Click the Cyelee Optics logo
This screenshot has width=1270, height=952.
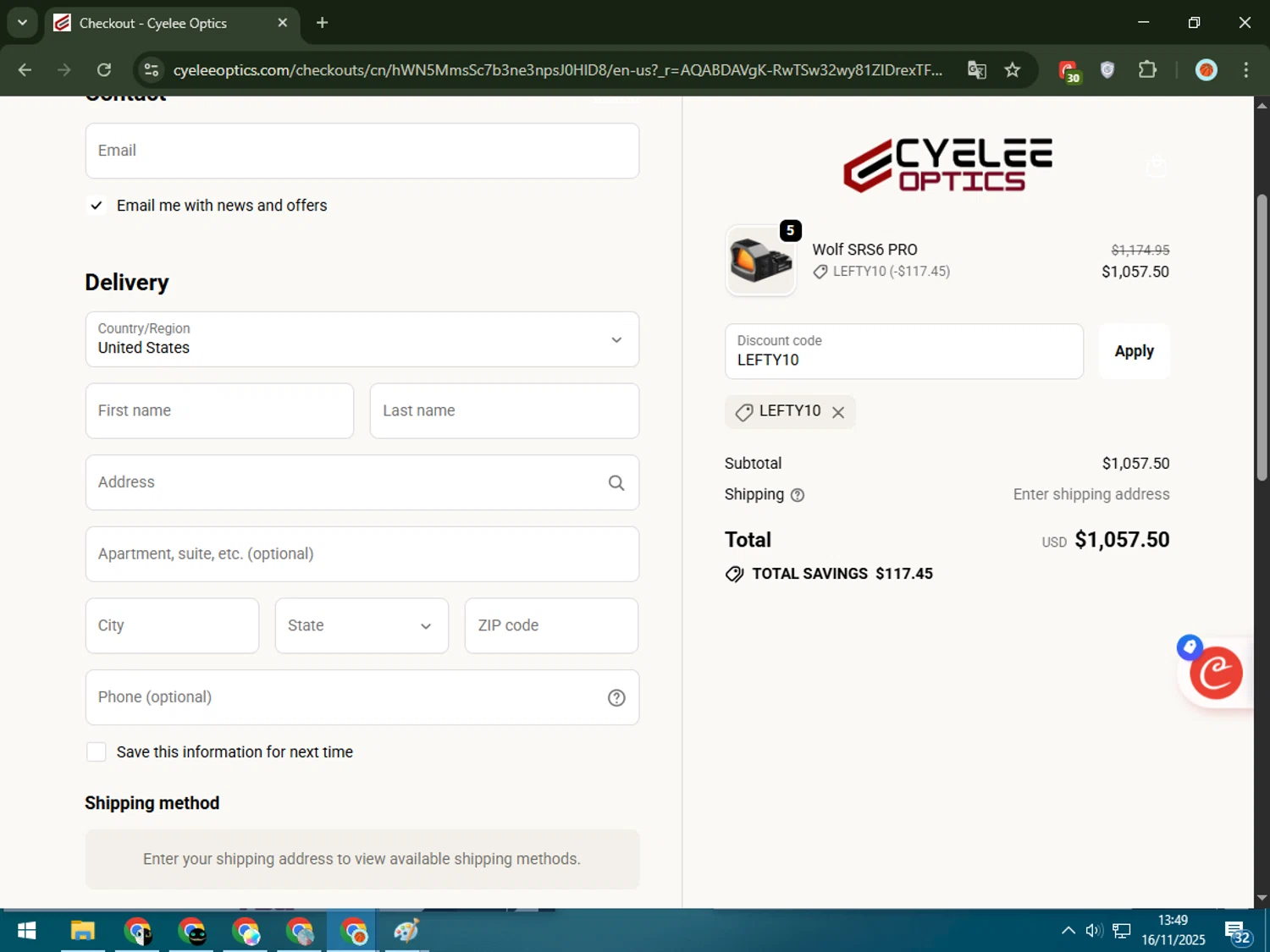point(947,165)
